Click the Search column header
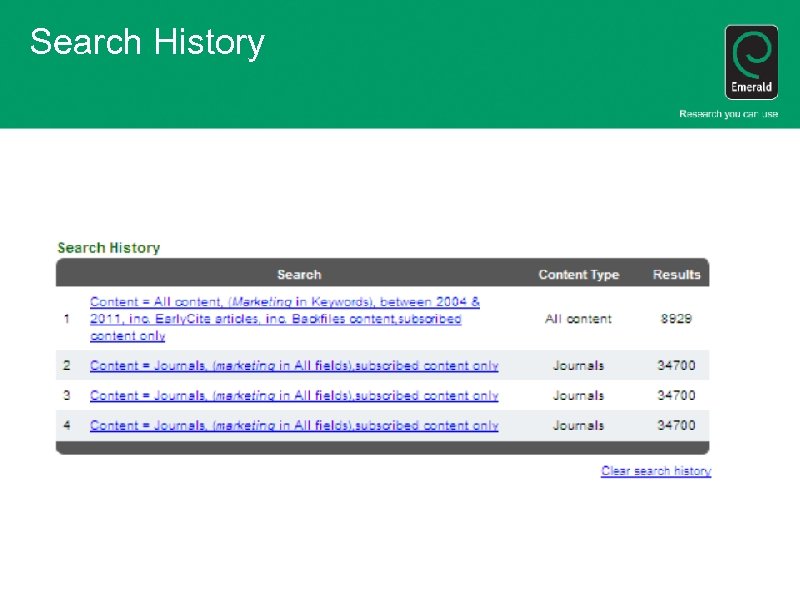This screenshot has height=600, width=800. pos(298,274)
